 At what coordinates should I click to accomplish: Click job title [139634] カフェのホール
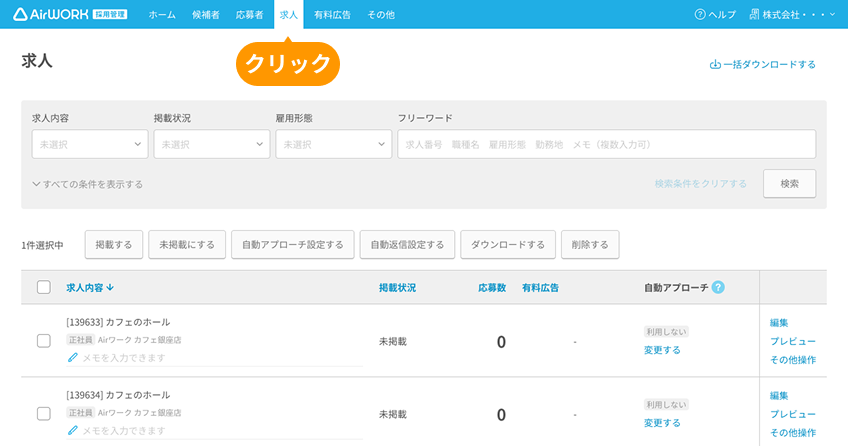point(118,395)
